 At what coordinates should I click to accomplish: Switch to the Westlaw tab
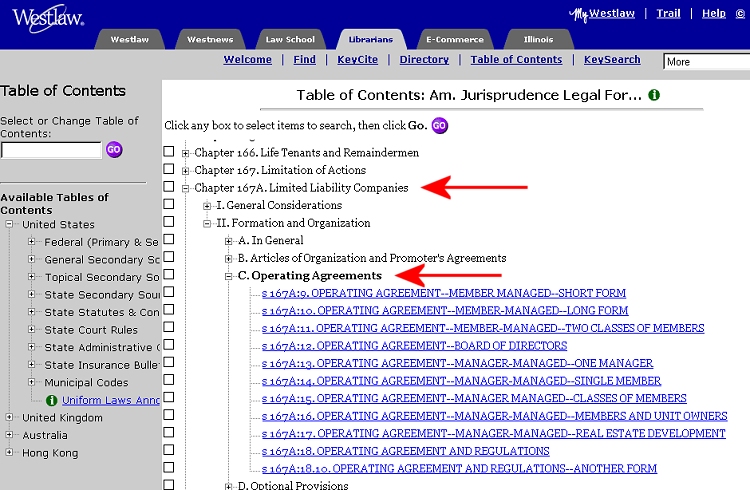[130, 39]
